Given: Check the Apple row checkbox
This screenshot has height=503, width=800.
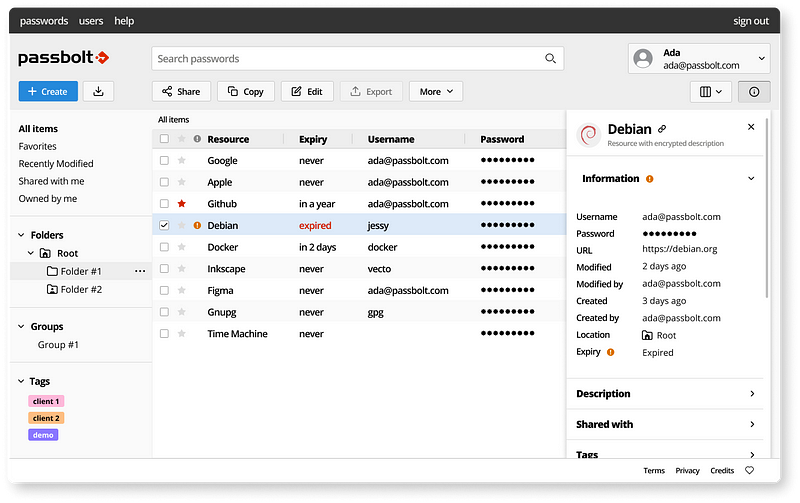Looking at the screenshot, I should 164,182.
